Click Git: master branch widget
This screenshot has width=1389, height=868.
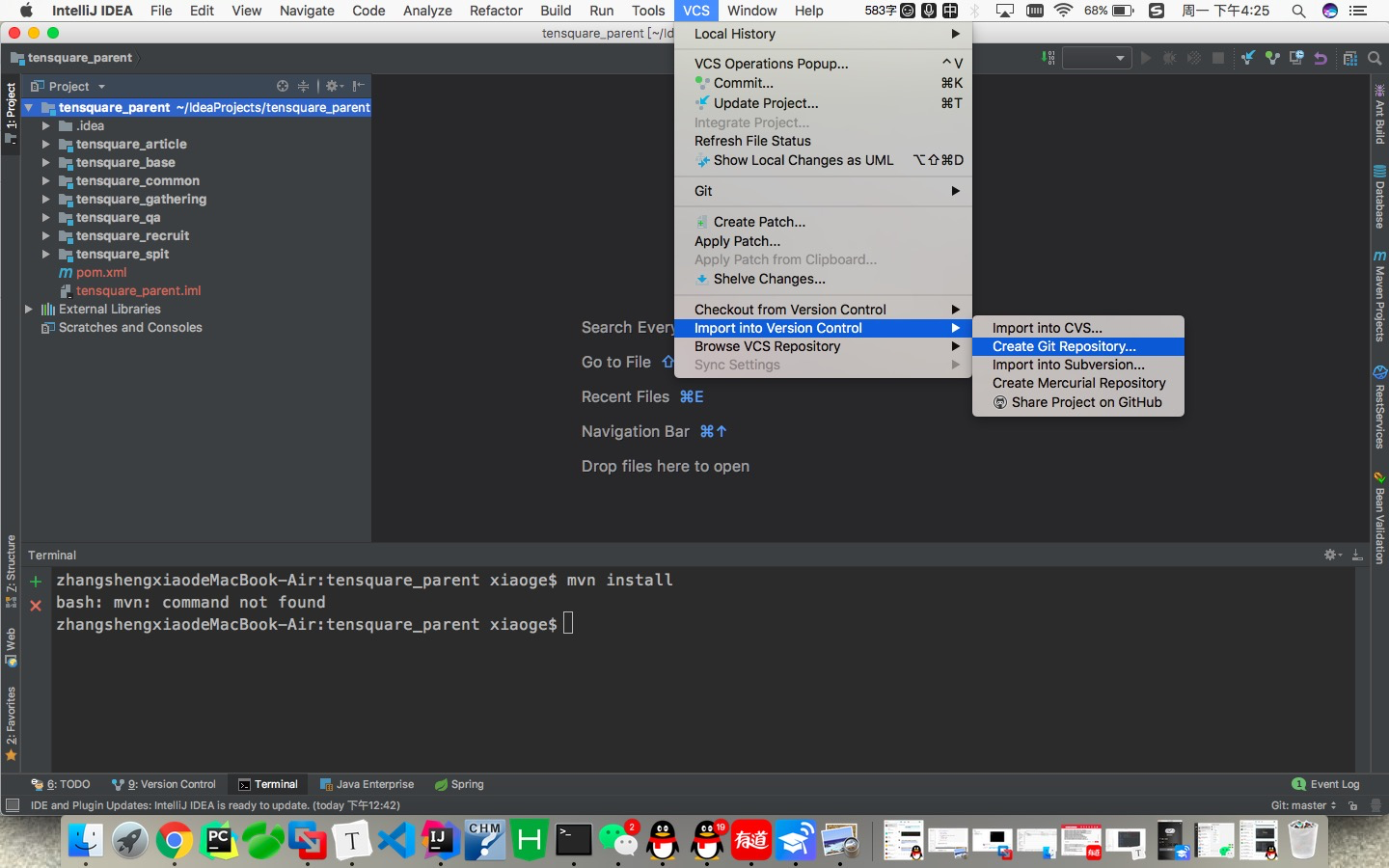point(1303,805)
